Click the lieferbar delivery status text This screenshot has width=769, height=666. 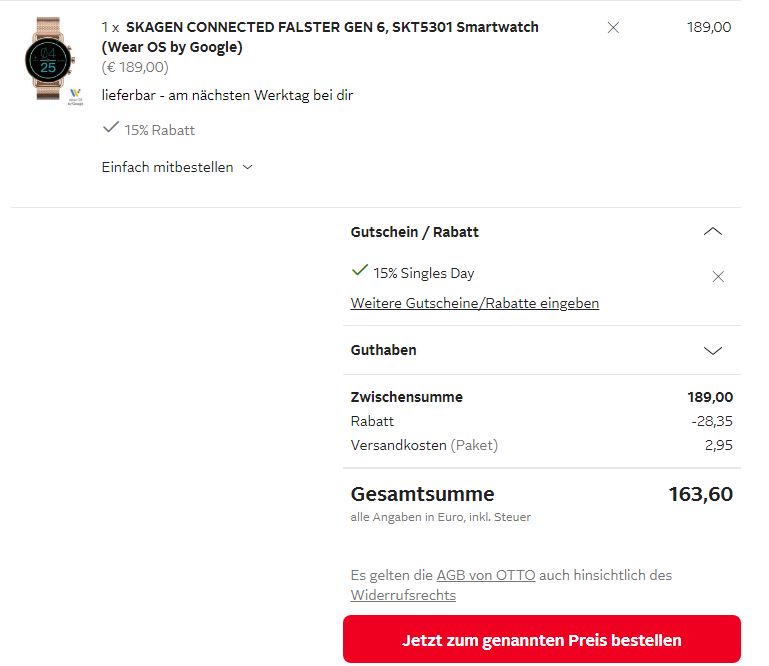click(227, 95)
